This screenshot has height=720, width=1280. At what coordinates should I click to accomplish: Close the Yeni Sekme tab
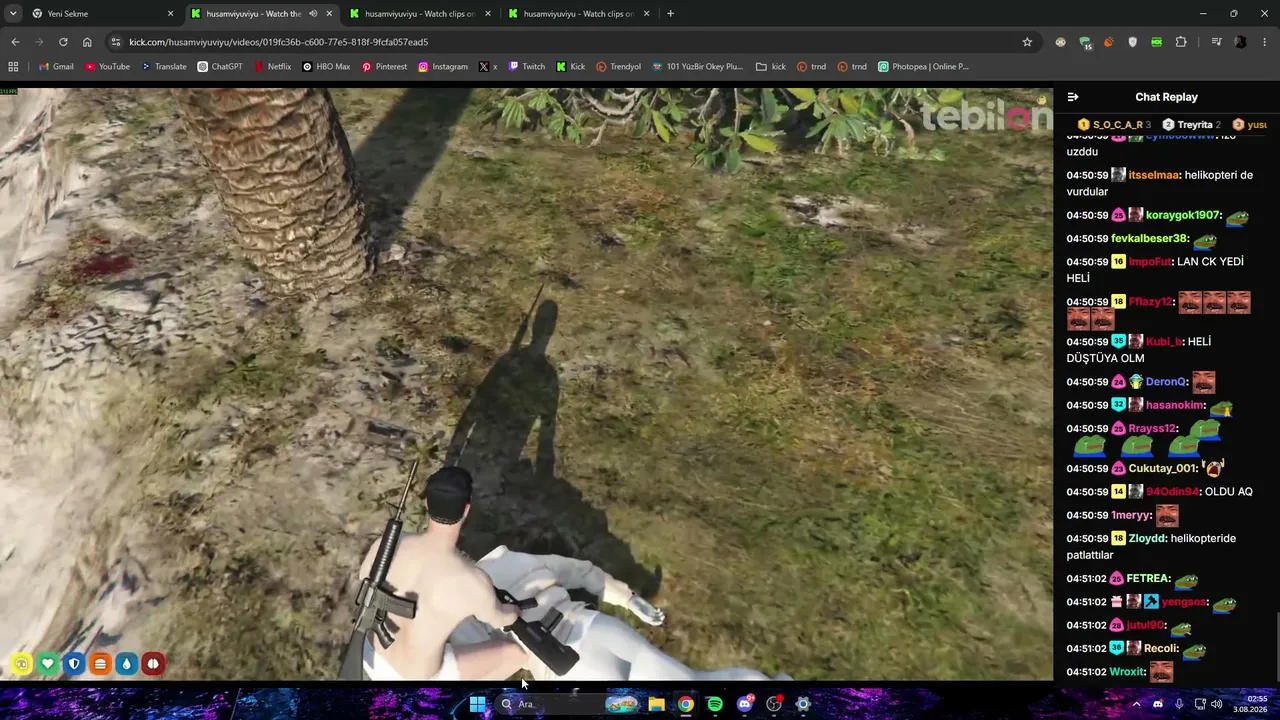point(170,14)
